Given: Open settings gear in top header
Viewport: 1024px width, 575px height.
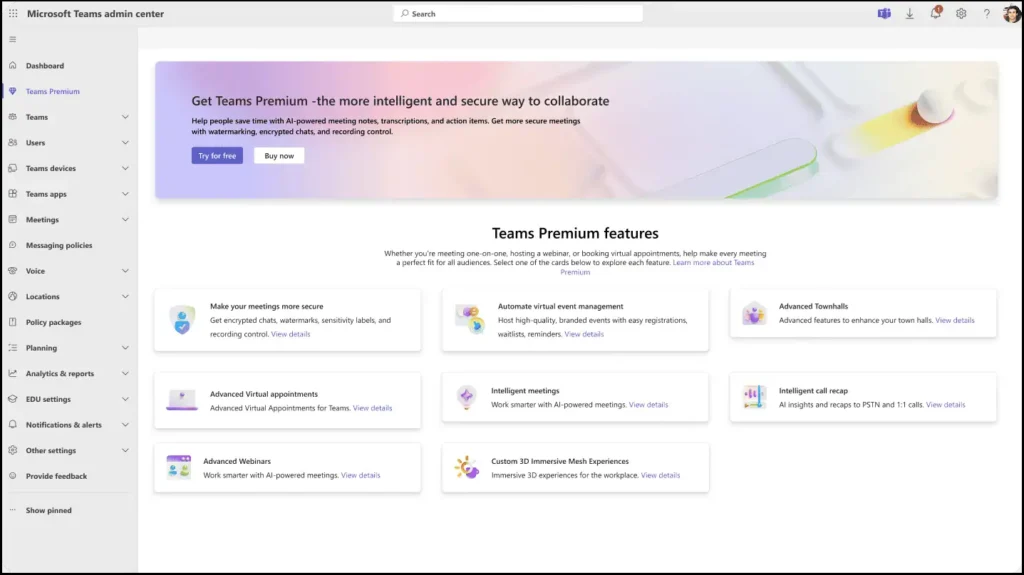Looking at the screenshot, I should [x=961, y=13].
